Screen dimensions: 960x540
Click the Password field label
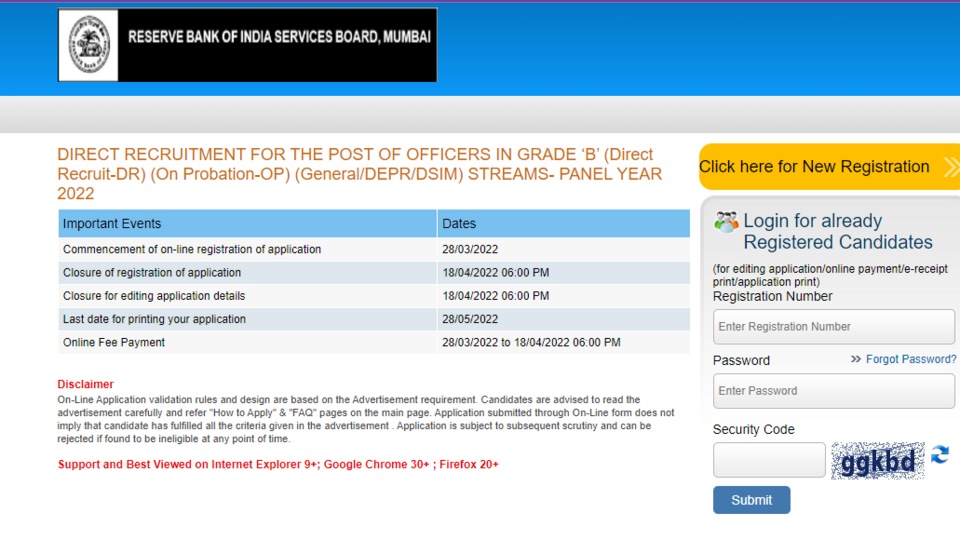click(x=741, y=360)
